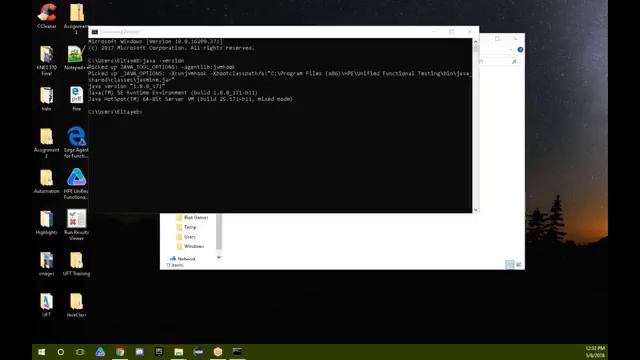Click the prompt line after java version output
Image resolution: width=640 pixels, height=360 pixels.
point(115,112)
